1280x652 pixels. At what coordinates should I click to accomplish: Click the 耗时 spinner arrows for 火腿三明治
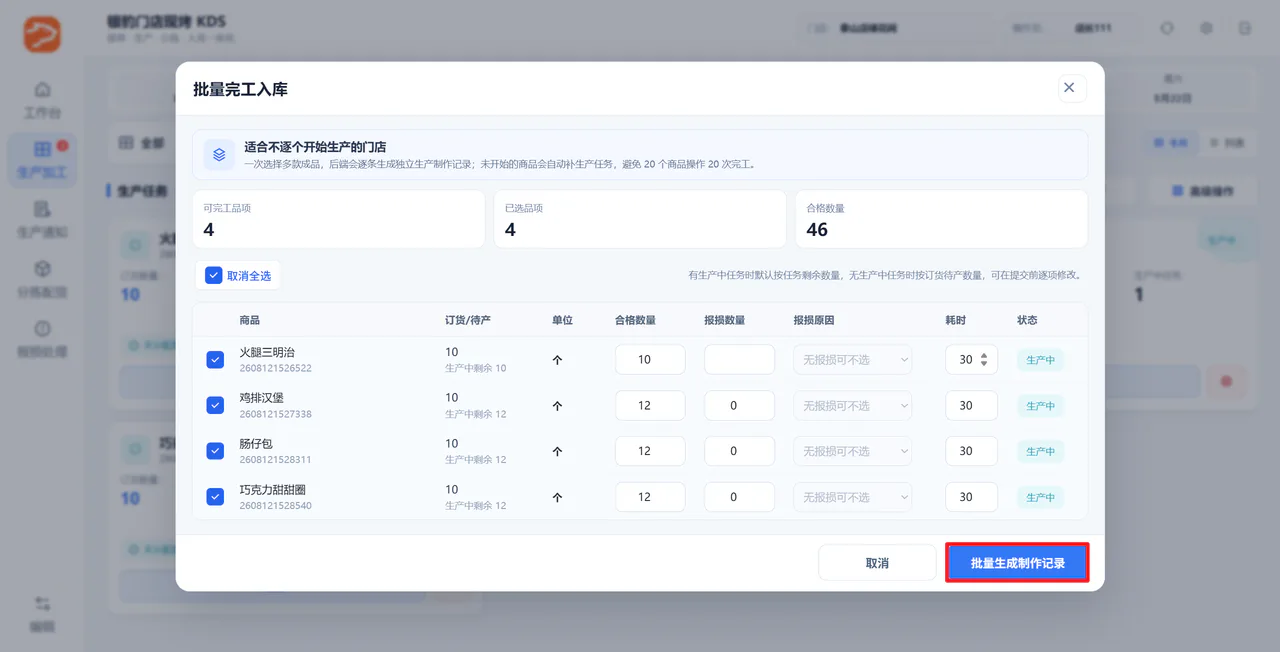(984, 360)
